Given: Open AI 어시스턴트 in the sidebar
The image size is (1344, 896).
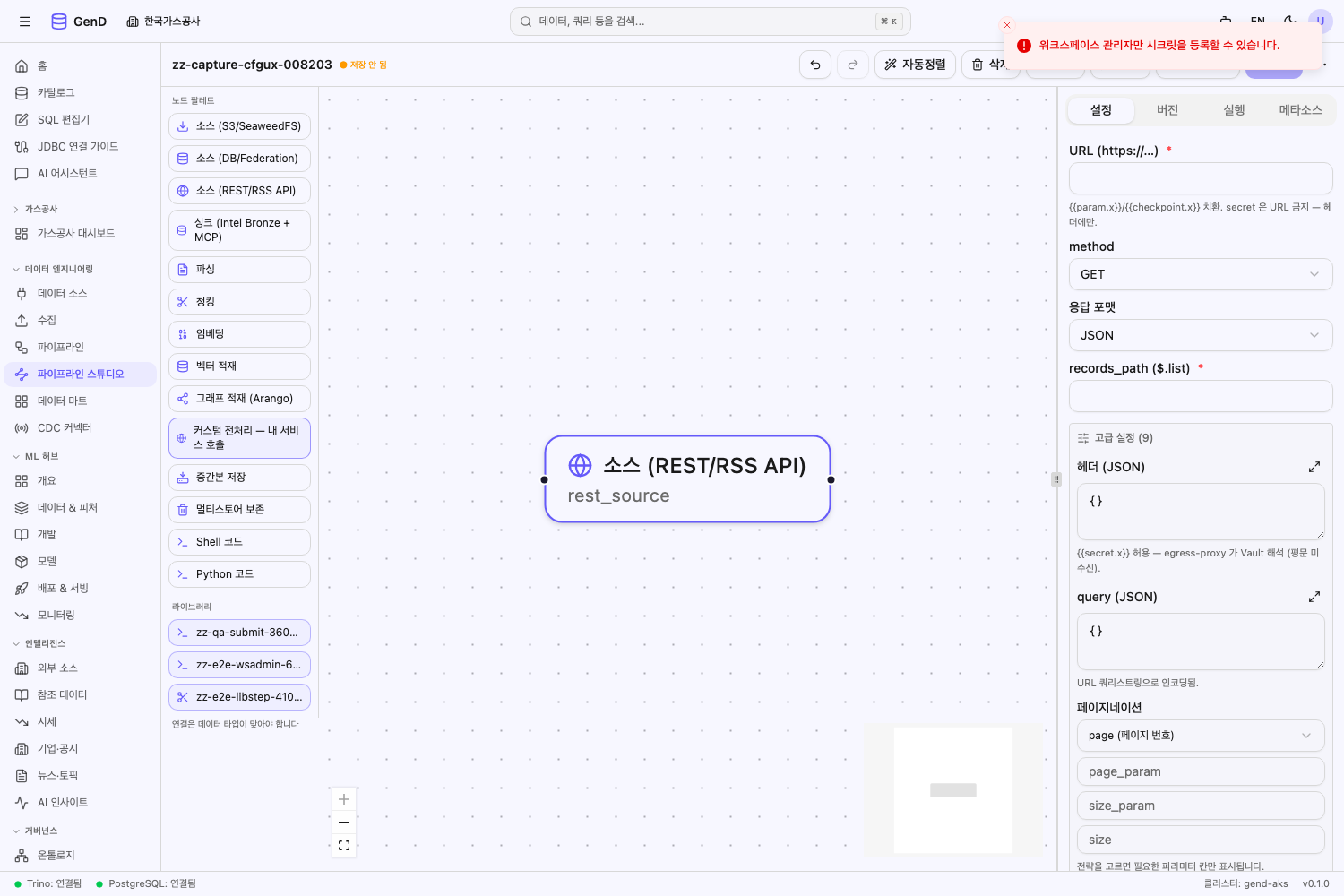Looking at the screenshot, I should click(81, 174).
